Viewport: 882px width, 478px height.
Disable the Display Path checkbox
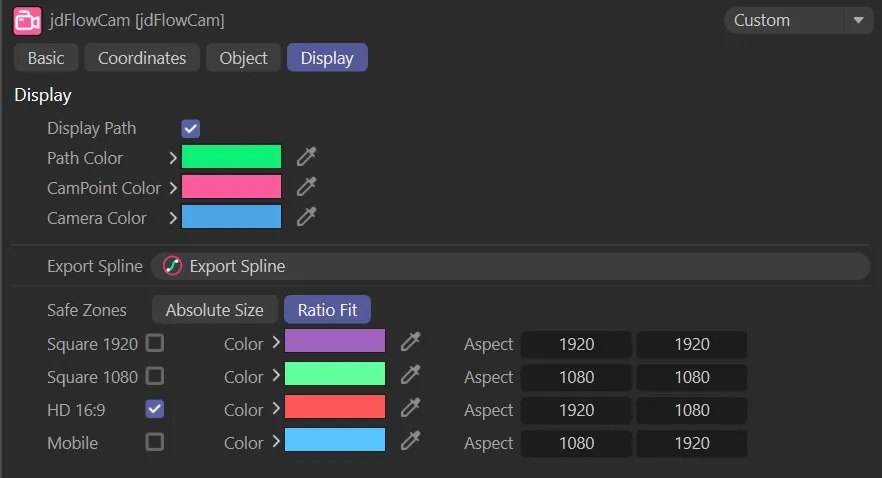pyautogui.click(x=191, y=129)
